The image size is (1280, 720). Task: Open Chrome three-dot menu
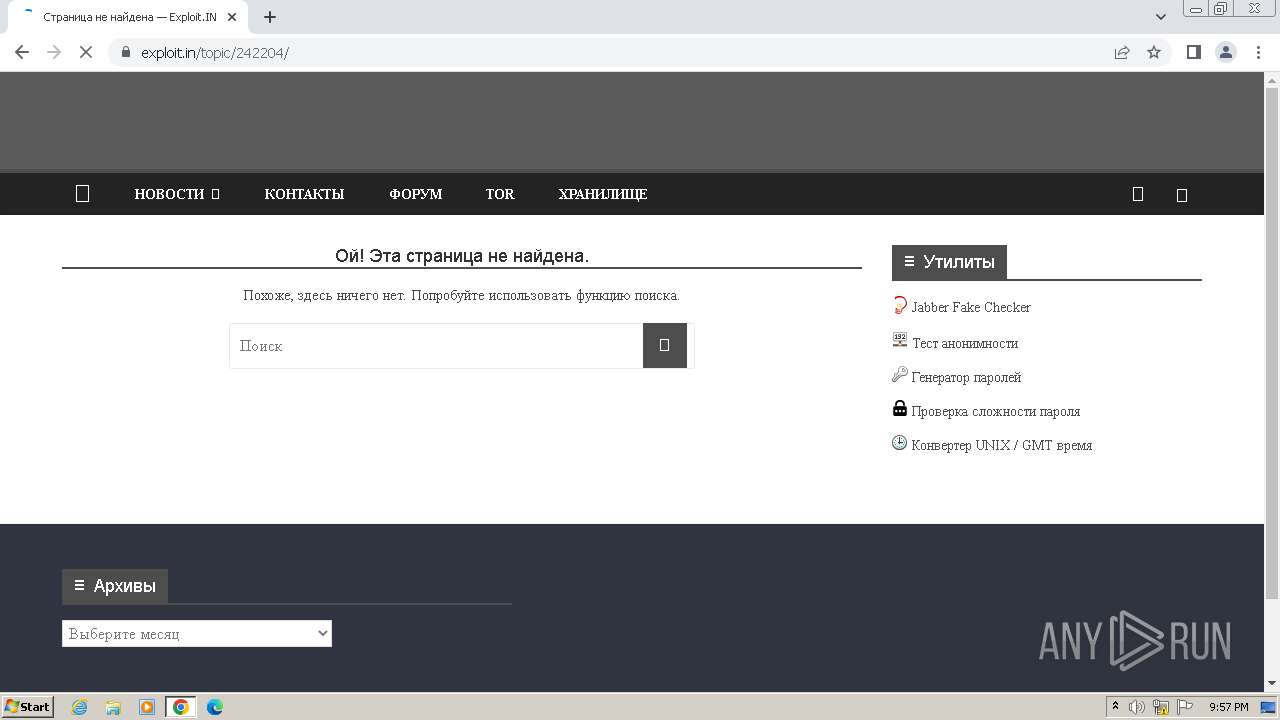(x=1259, y=52)
